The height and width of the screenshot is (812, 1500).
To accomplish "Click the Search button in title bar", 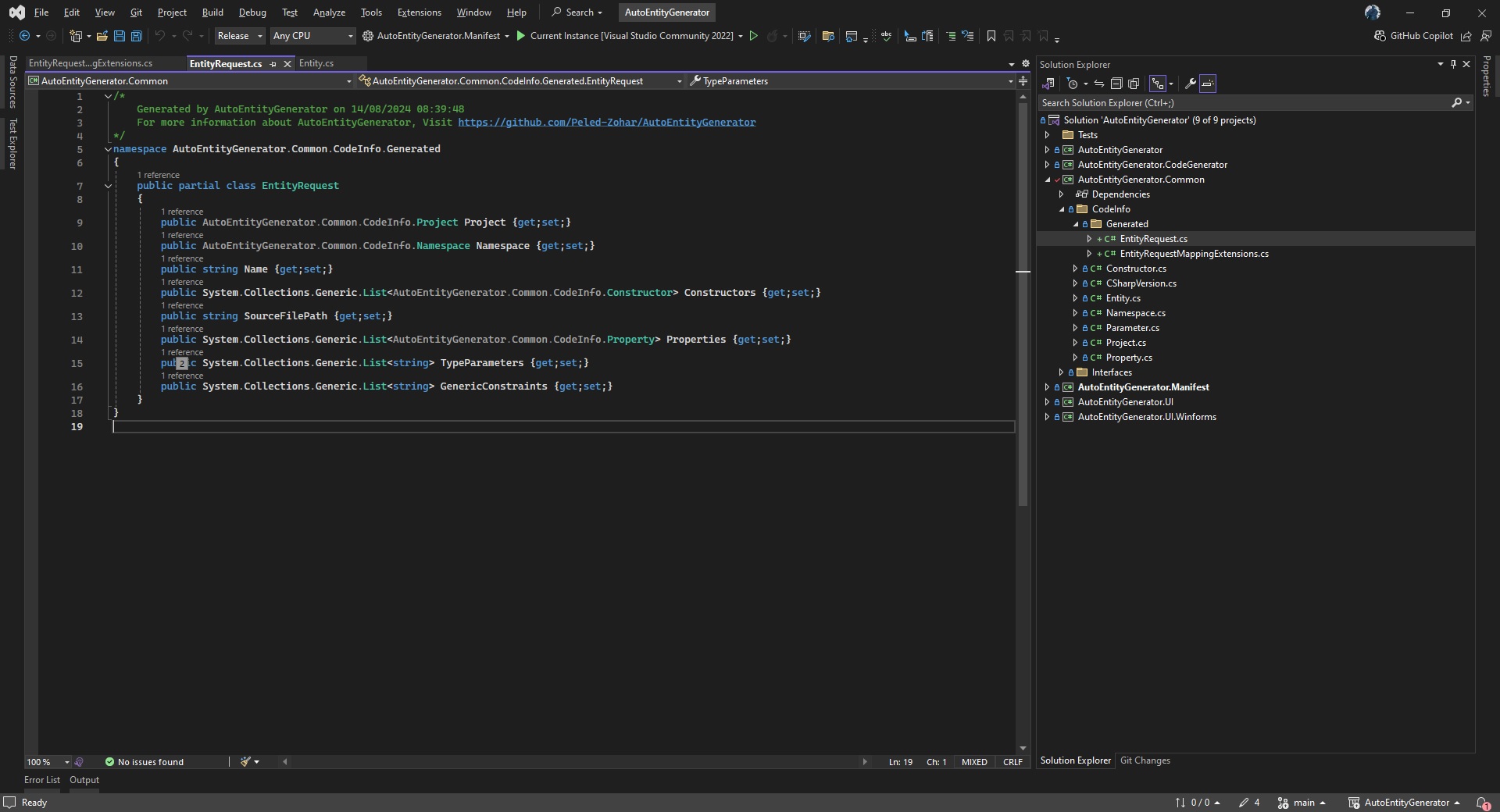I will [x=577, y=12].
